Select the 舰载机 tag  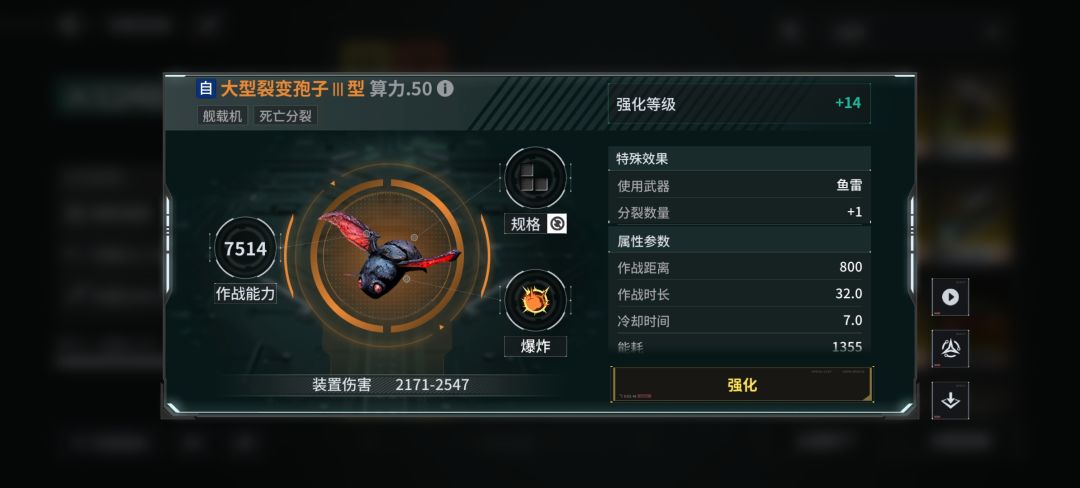click(222, 116)
